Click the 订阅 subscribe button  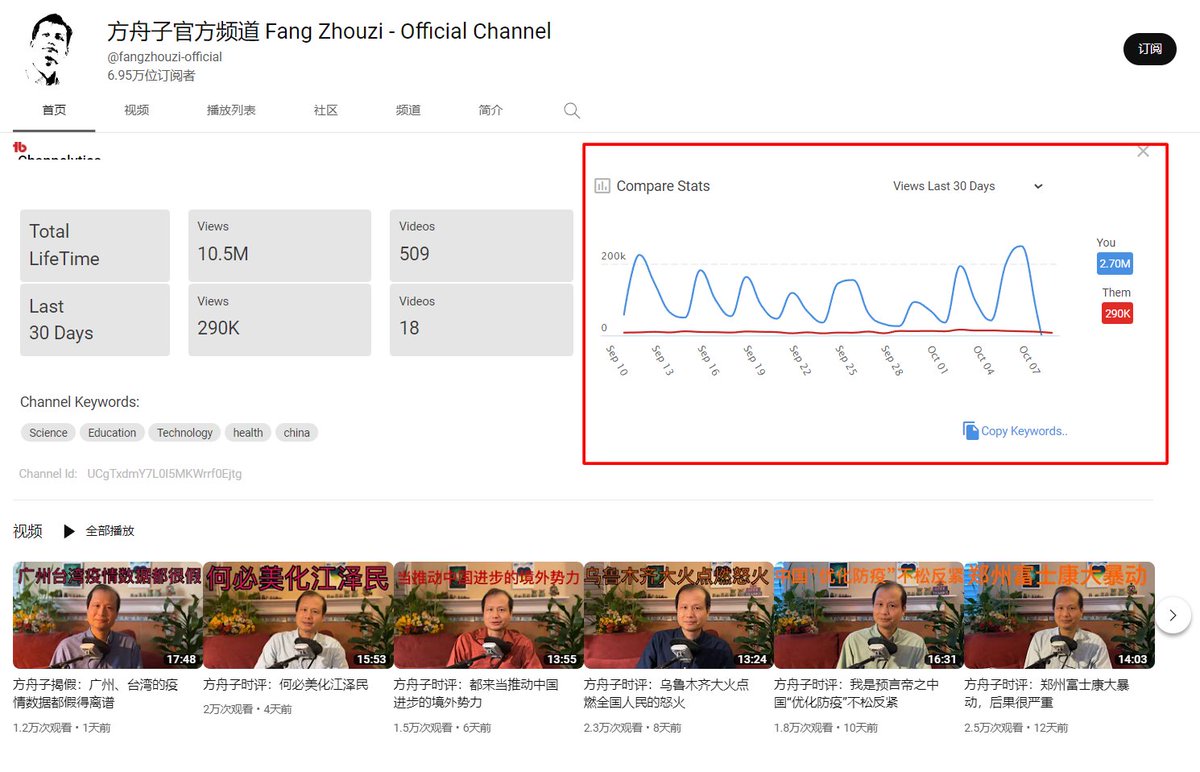pos(1150,48)
